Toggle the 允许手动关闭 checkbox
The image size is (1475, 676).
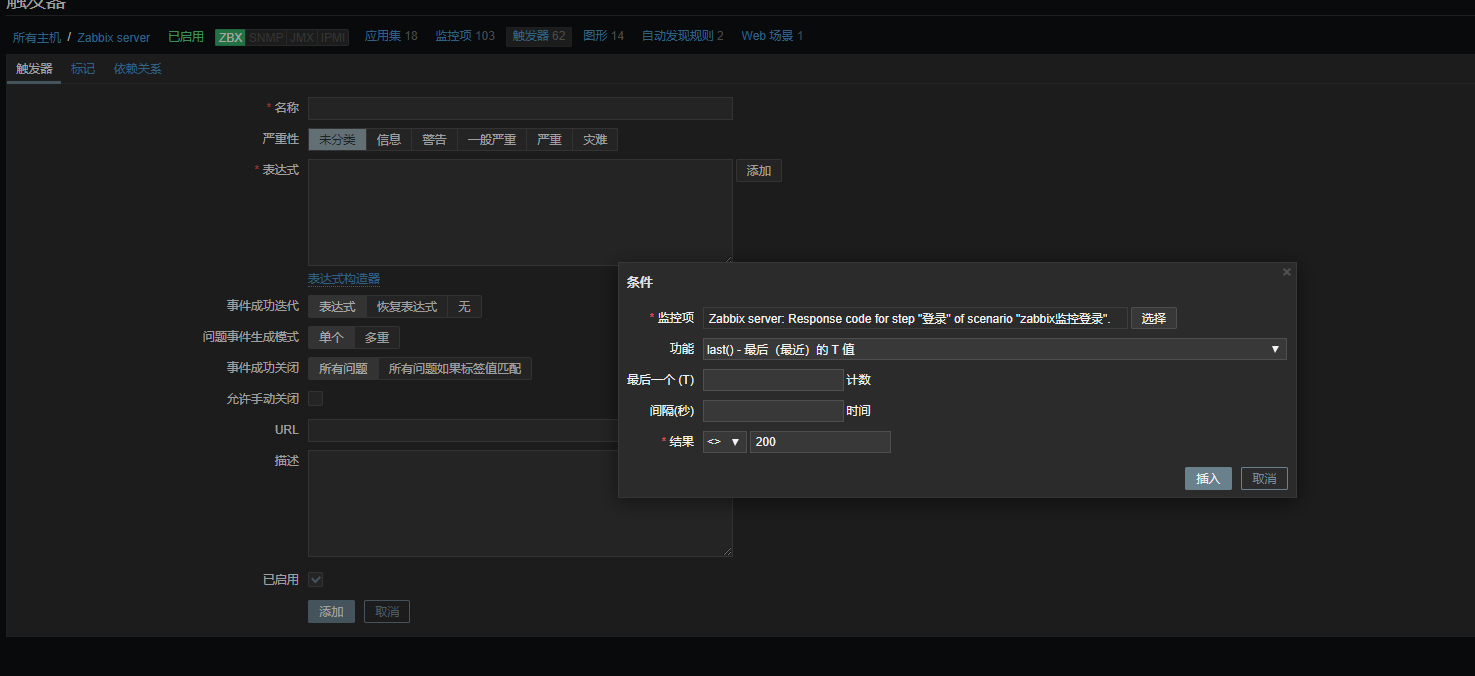coord(315,399)
